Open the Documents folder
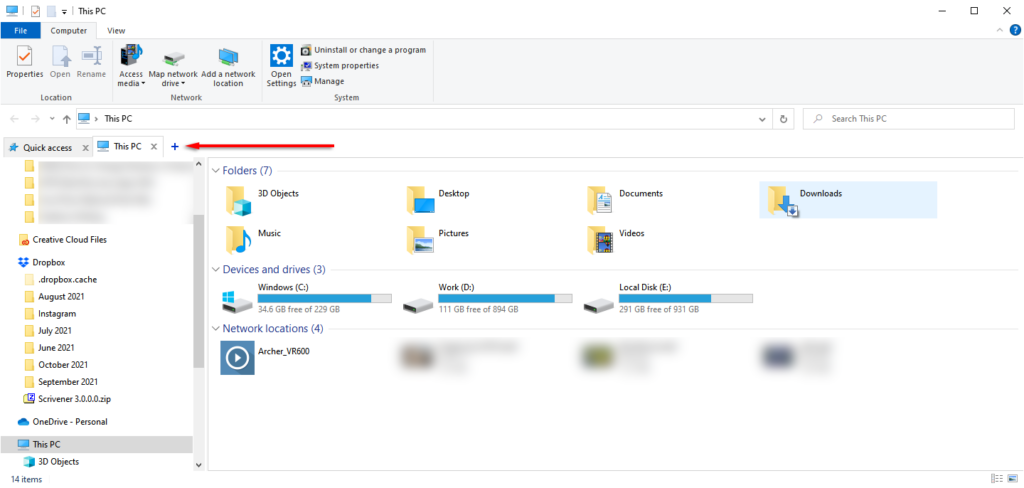 (625, 201)
